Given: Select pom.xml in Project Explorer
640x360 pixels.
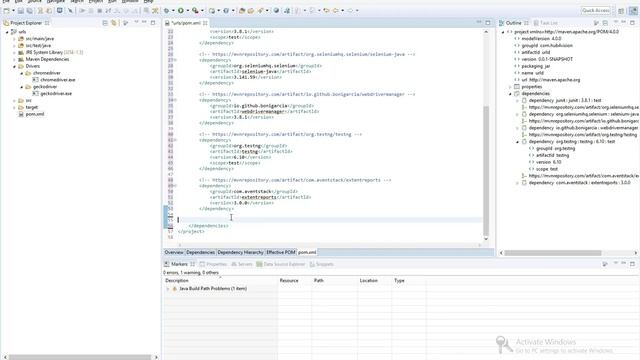Looking at the screenshot, I should (x=35, y=114).
